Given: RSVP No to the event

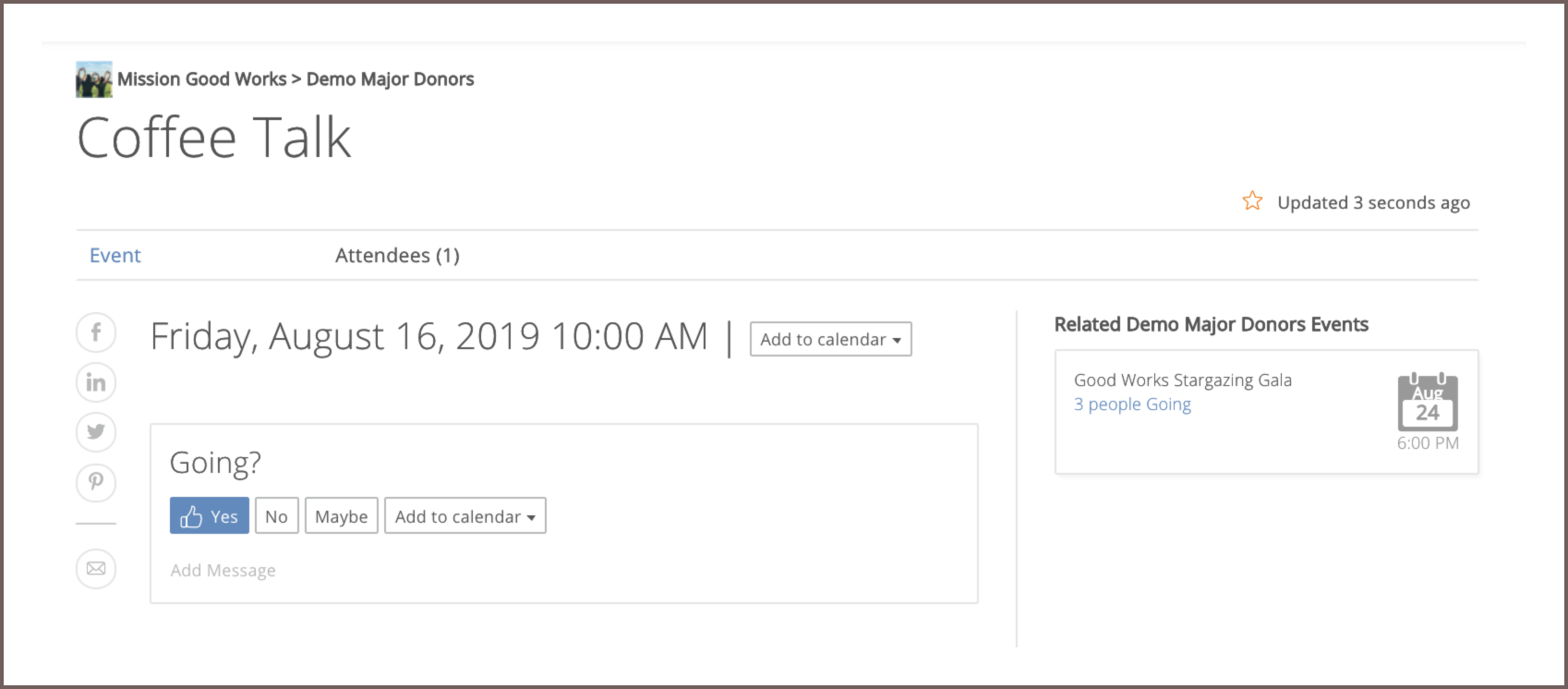Looking at the screenshot, I should pos(276,516).
